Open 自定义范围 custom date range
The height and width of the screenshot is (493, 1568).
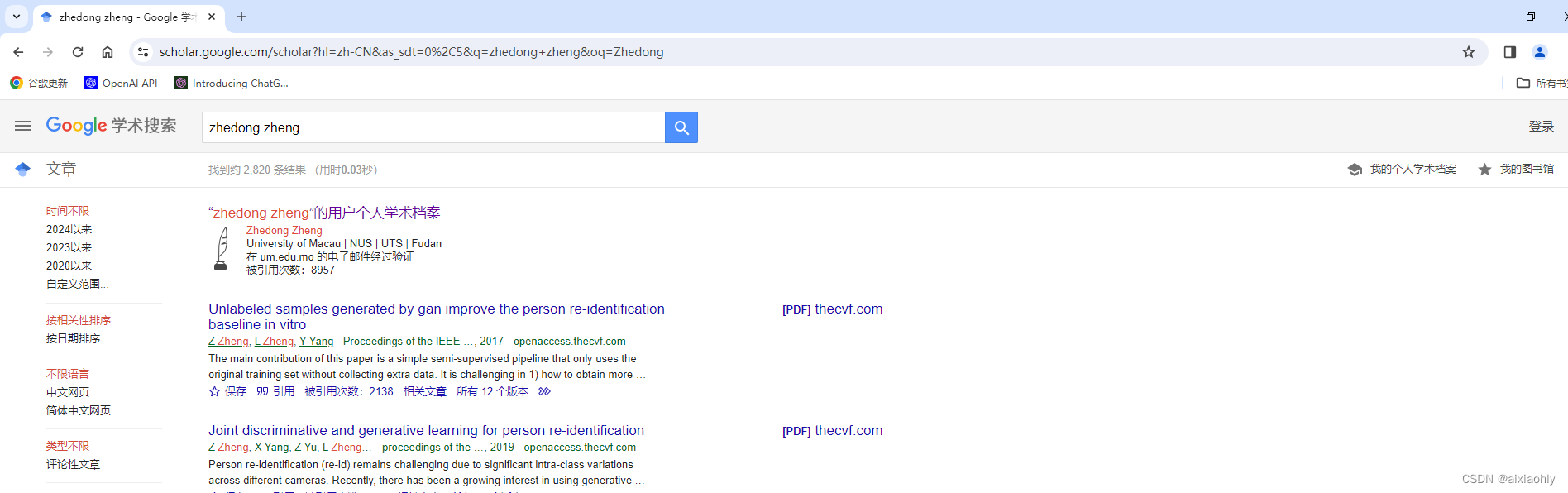[78, 284]
